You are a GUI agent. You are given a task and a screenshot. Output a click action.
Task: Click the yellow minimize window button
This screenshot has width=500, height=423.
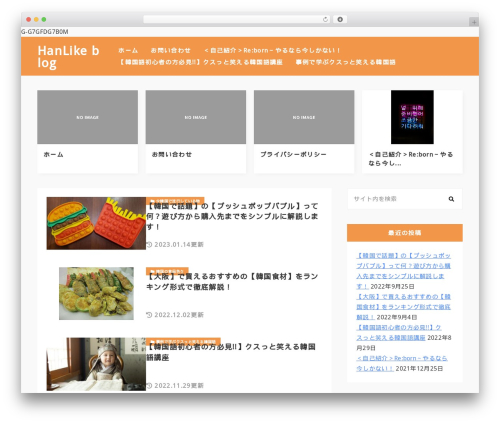point(36,19)
